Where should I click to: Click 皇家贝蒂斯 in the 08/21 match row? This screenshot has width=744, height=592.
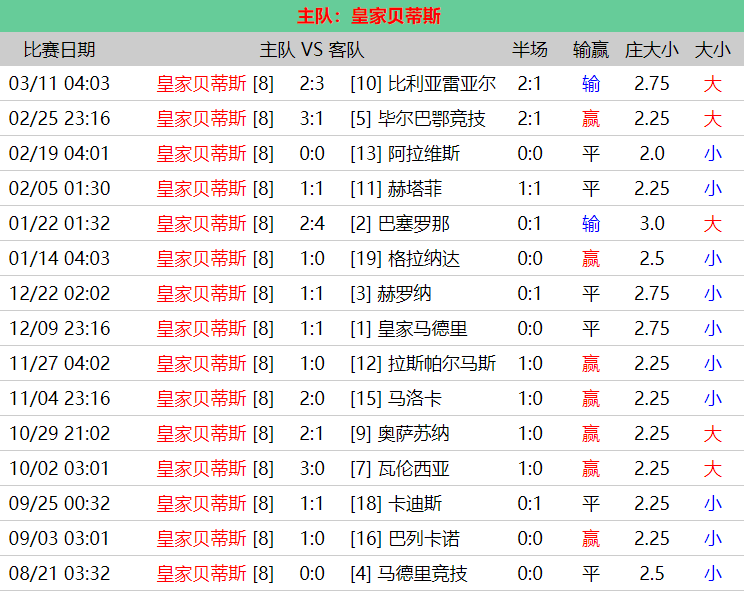click(201, 574)
